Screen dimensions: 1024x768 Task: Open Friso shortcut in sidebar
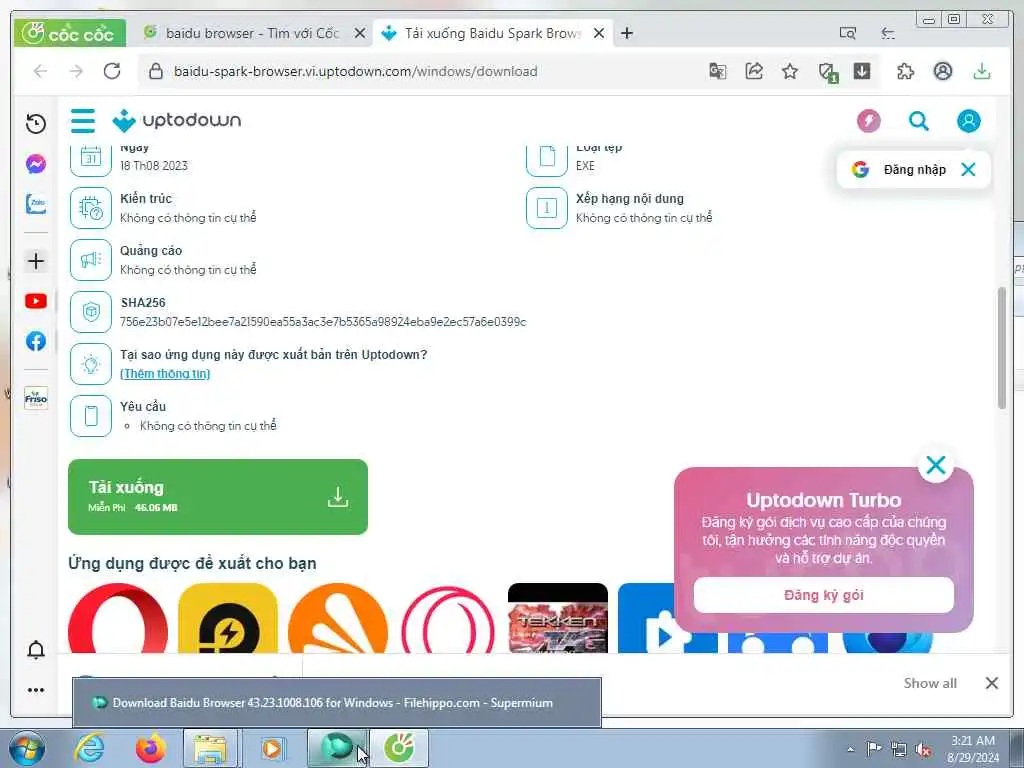tap(36, 398)
